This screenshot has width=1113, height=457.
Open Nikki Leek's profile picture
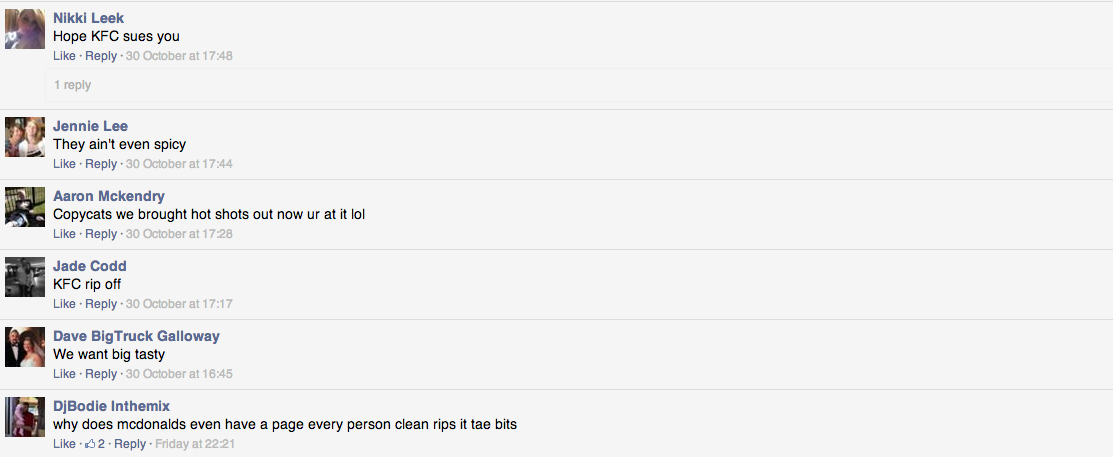tap(25, 29)
